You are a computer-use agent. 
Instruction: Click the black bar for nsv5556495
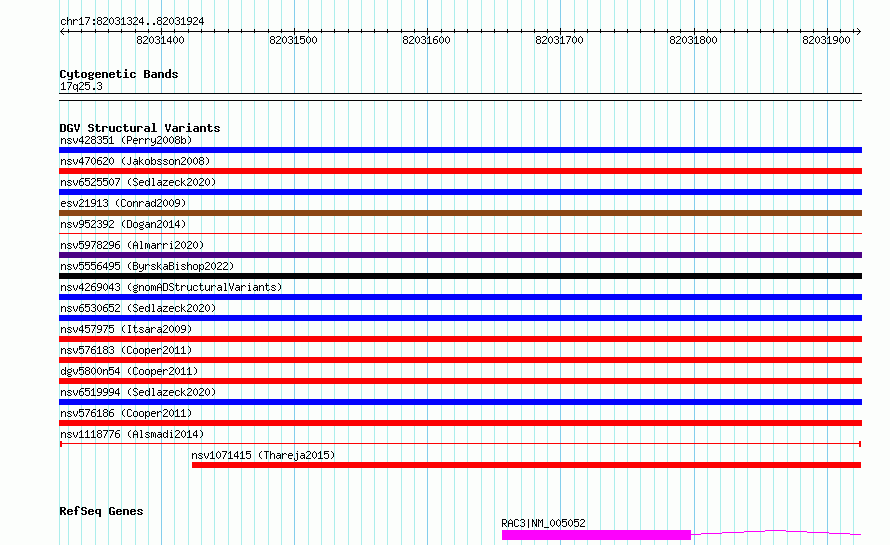click(460, 276)
